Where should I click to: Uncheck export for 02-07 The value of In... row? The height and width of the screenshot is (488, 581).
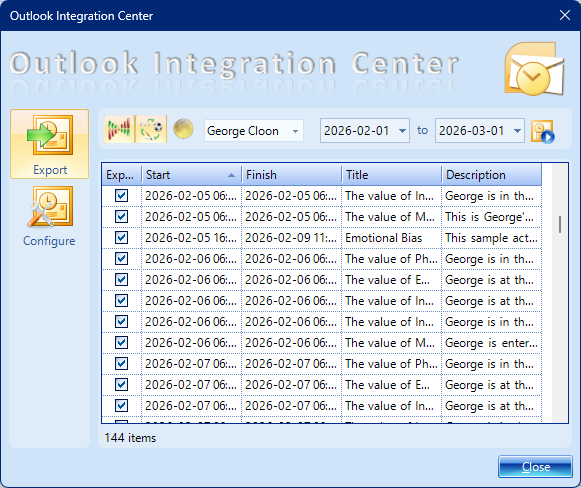[x=121, y=405]
